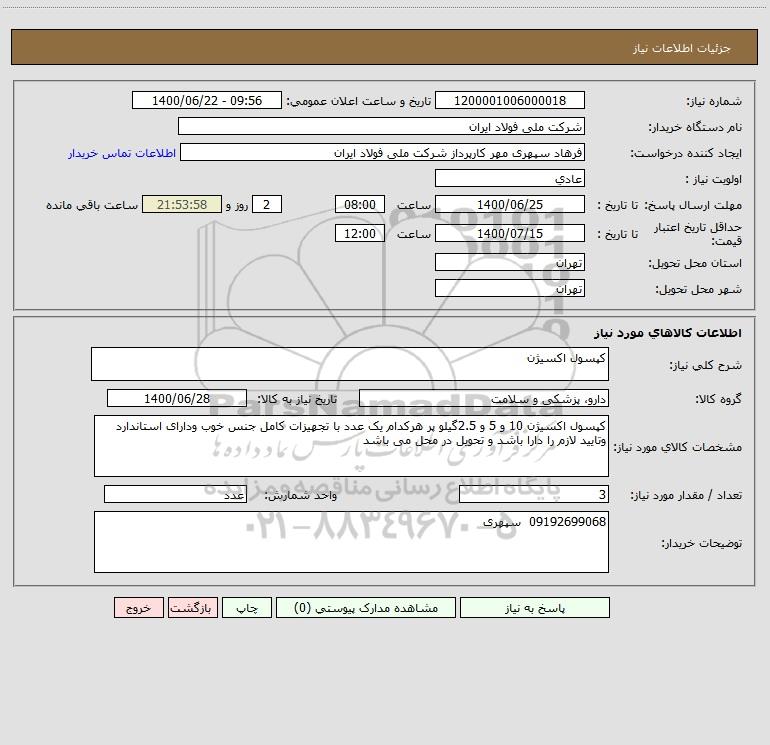
Task: Click response deadline date 1400/06/25
Action: point(510,204)
